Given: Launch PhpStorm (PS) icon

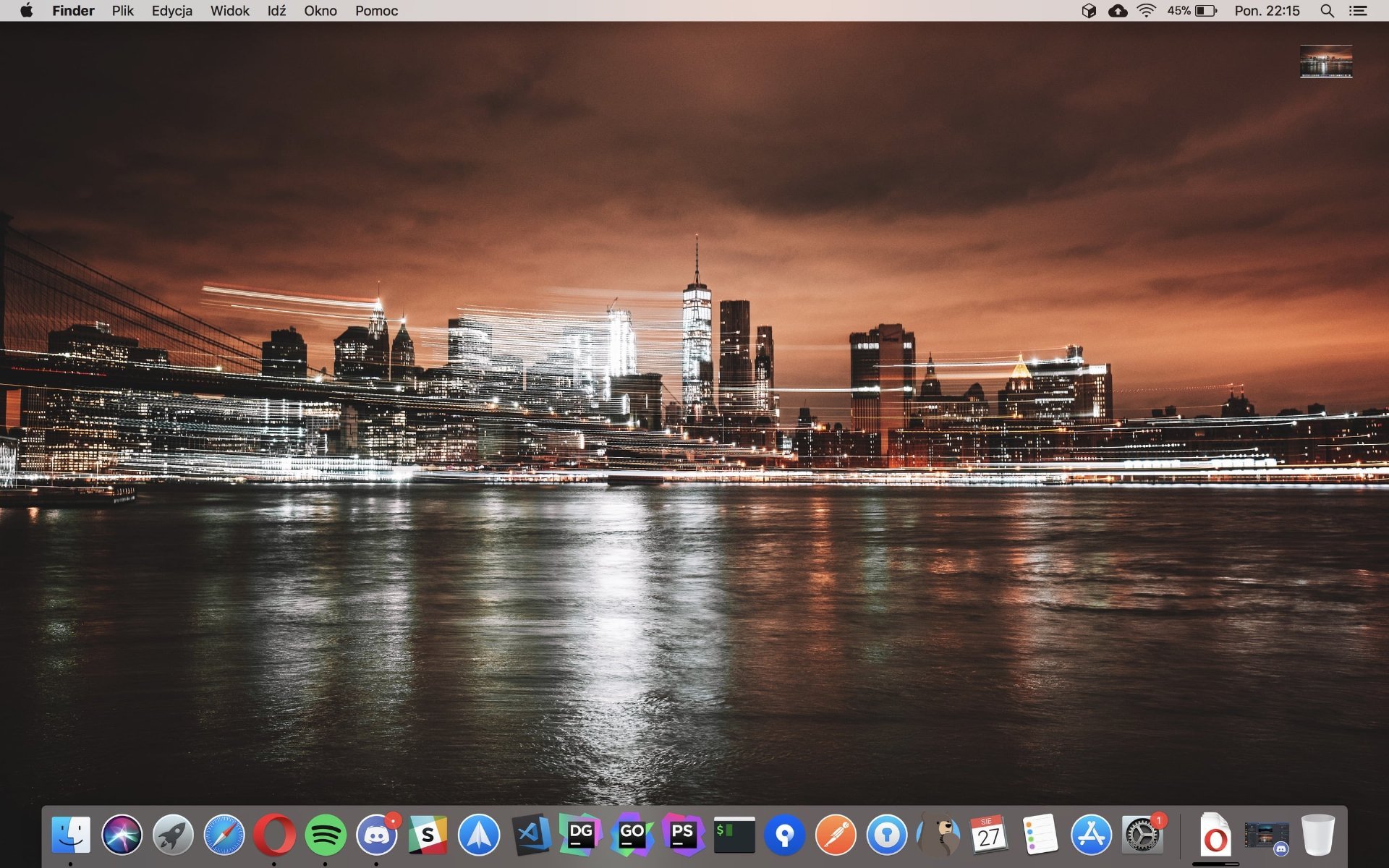Looking at the screenshot, I should 682,835.
